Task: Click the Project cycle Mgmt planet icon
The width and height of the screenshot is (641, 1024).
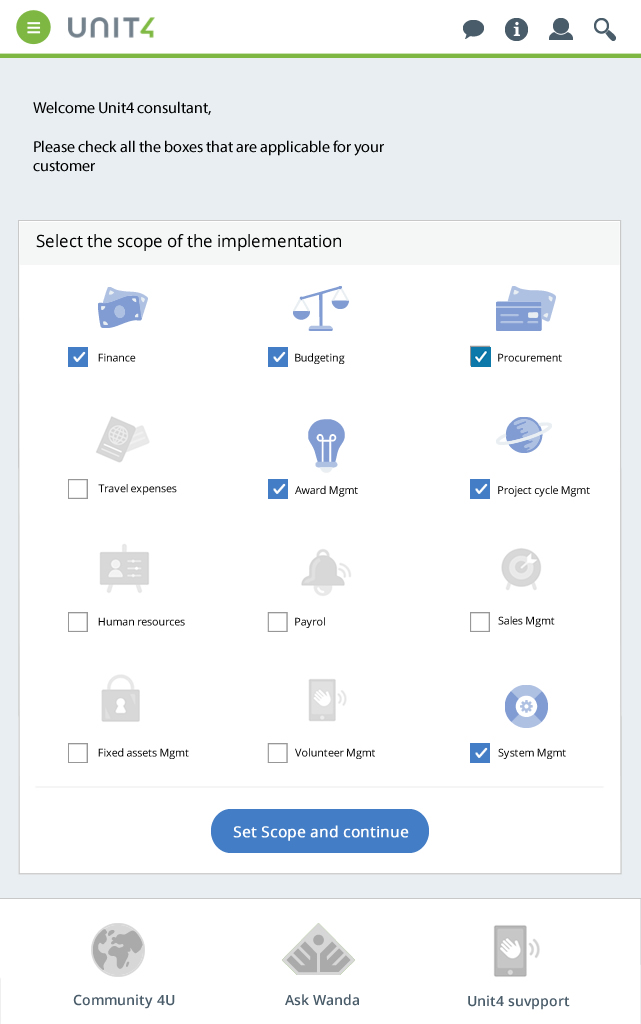Action: 524,435
